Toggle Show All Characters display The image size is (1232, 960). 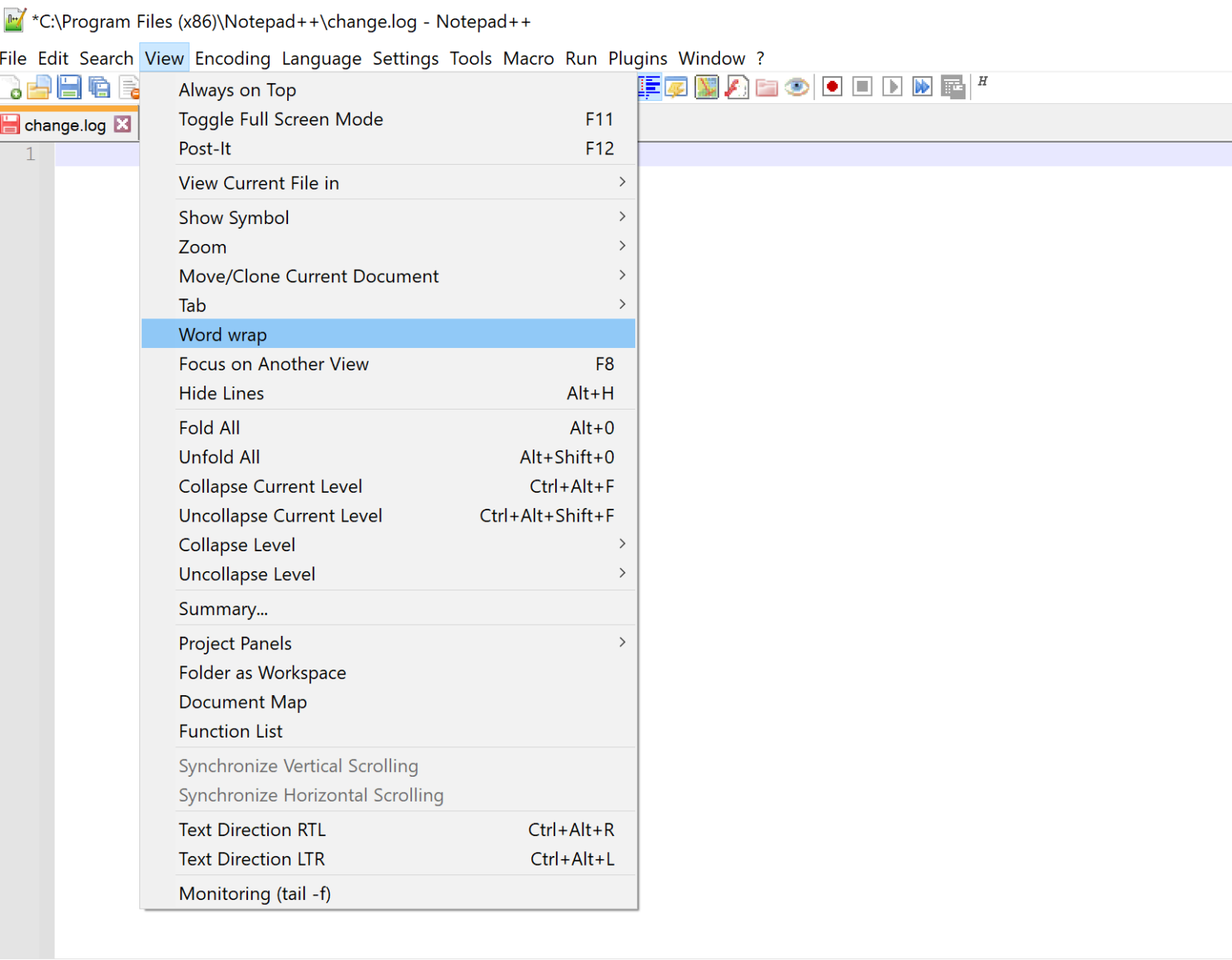coord(649,86)
